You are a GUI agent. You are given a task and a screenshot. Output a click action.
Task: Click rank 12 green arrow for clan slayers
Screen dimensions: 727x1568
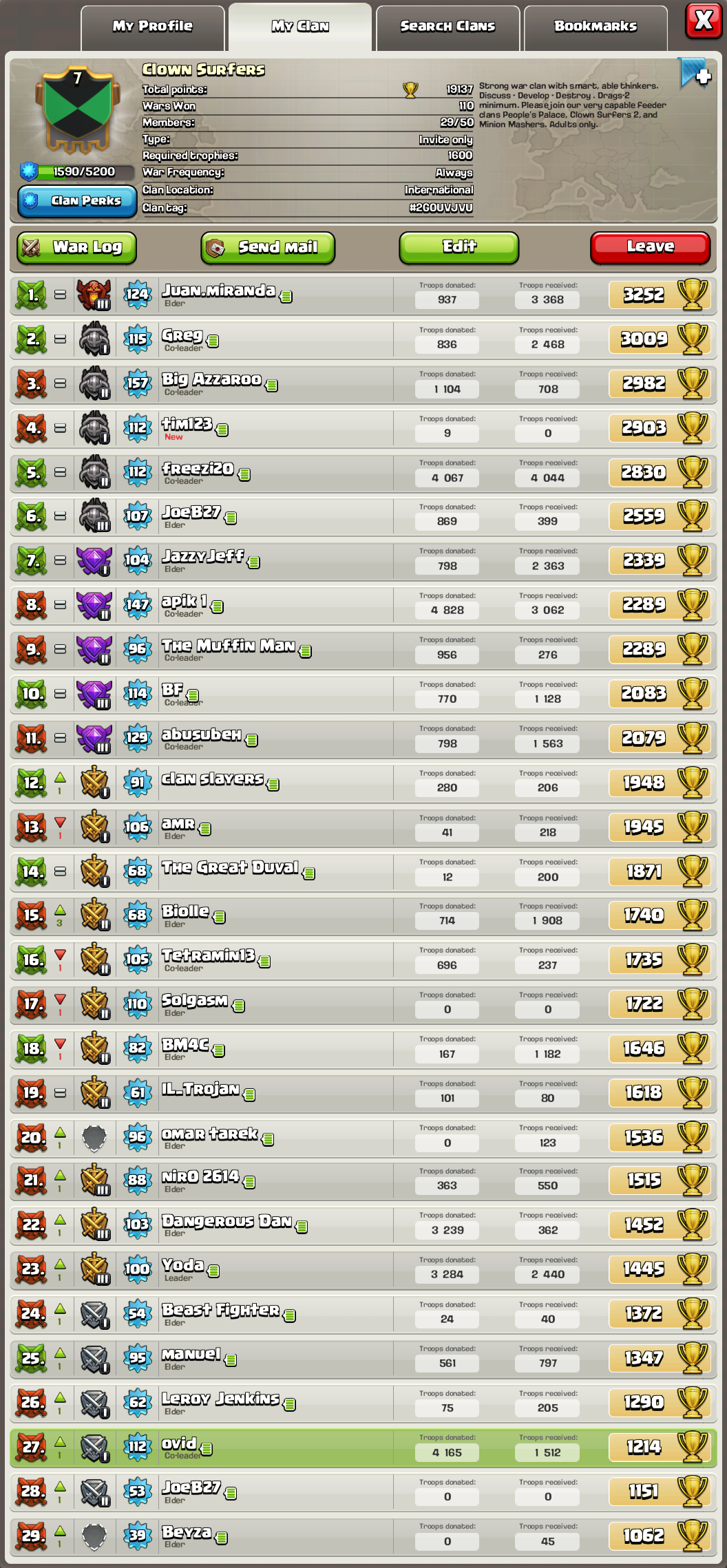[x=60, y=778]
